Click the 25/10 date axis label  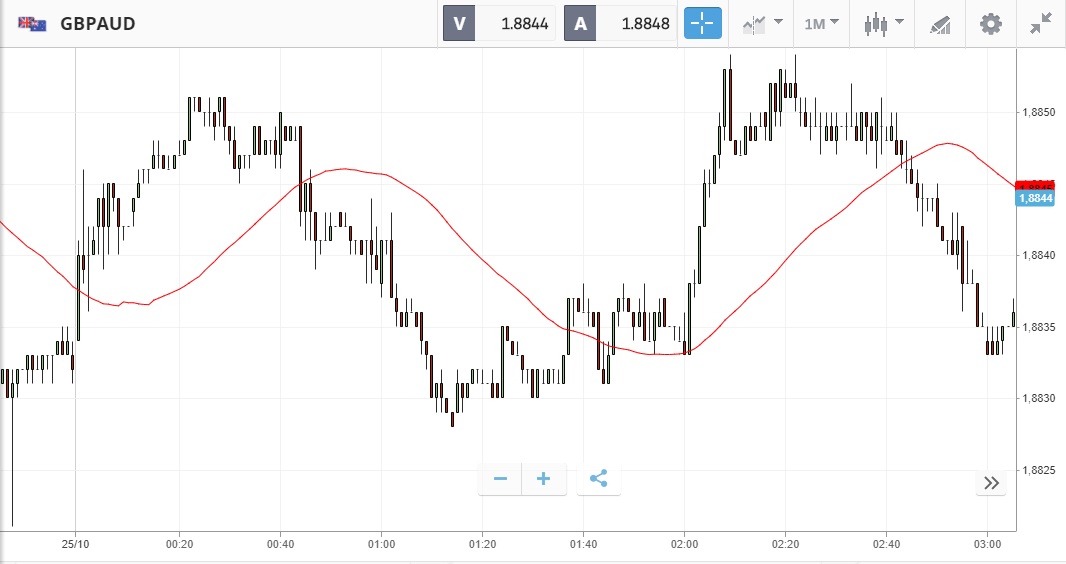coord(75,545)
